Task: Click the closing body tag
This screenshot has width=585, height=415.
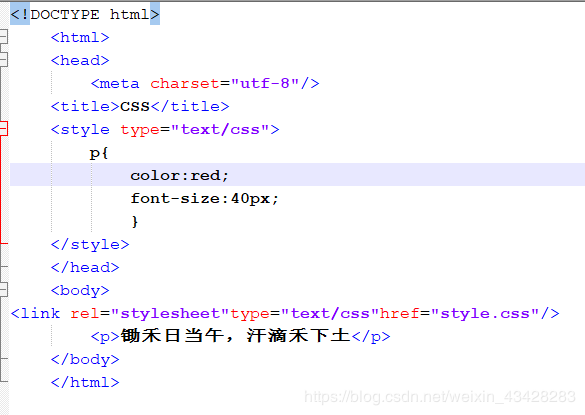Action: pos(85,359)
